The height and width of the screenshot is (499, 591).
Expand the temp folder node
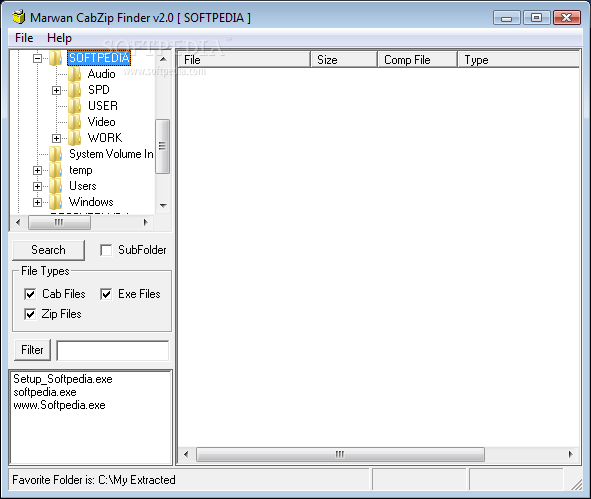click(37, 170)
